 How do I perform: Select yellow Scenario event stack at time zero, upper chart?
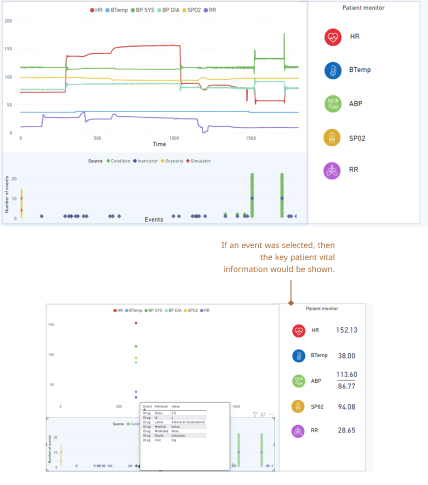pyautogui.click(x=22, y=203)
